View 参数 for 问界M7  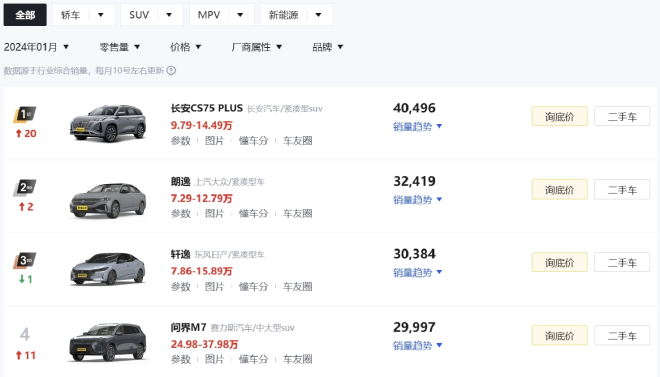pos(181,359)
